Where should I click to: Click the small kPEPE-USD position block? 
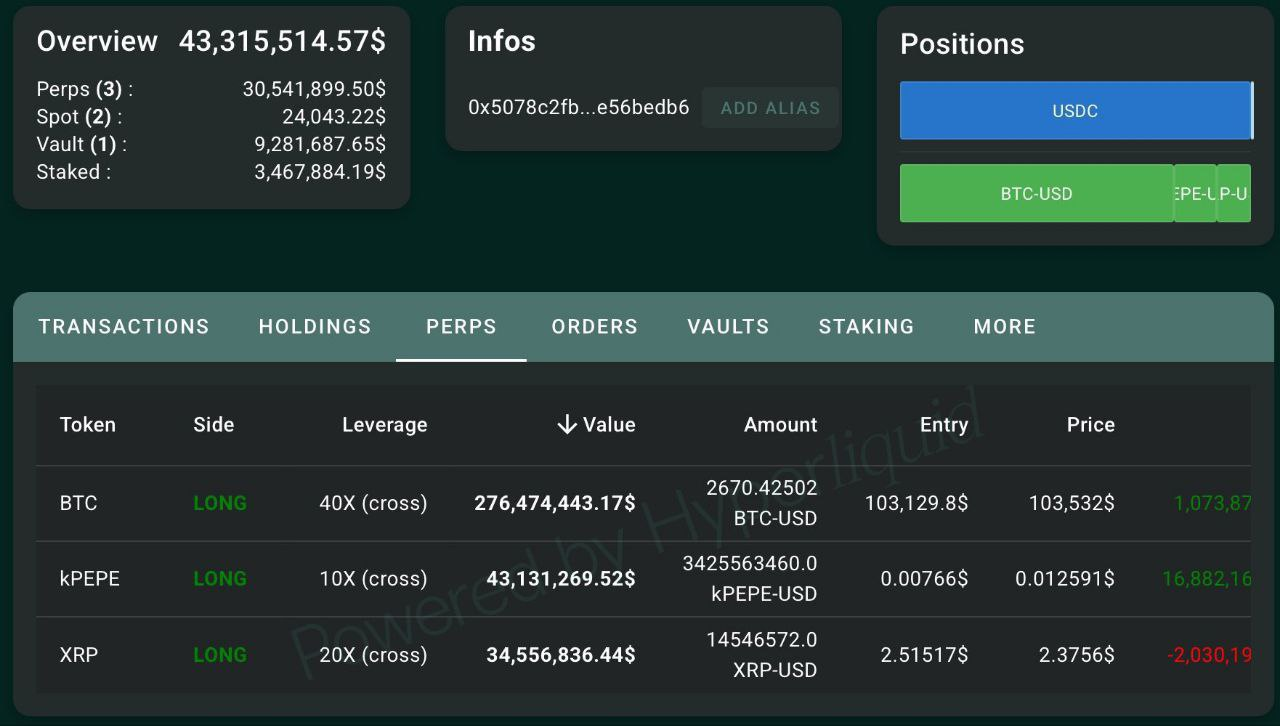pos(1195,193)
